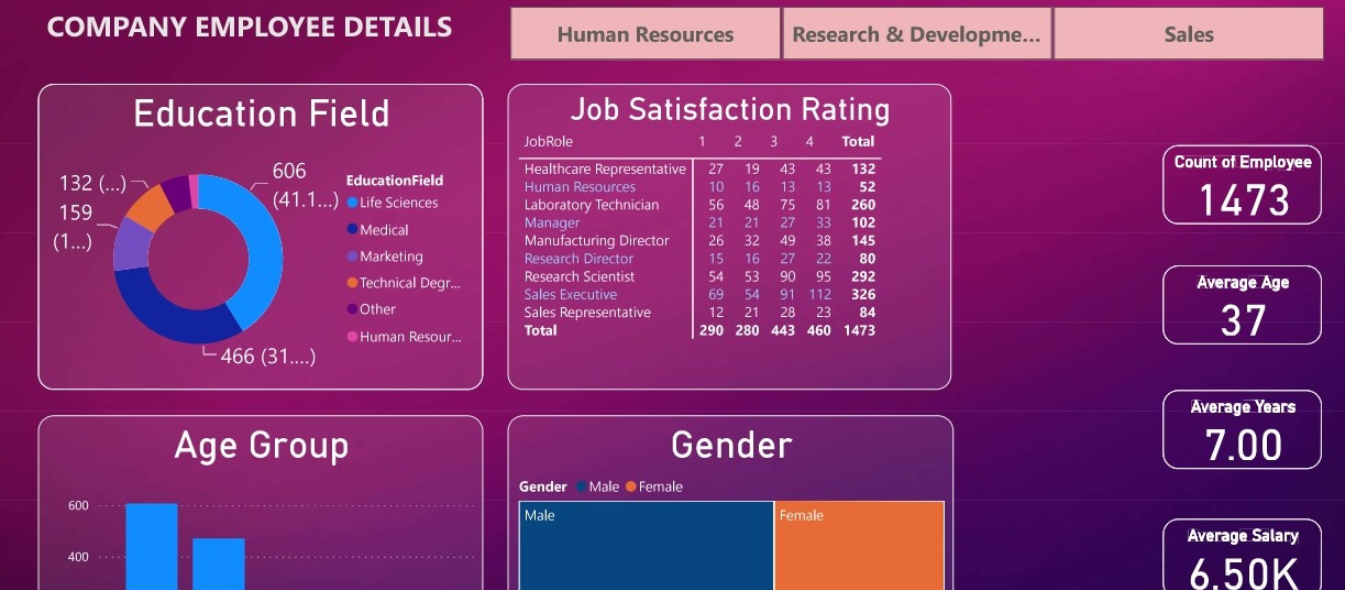1345x590 pixels.
Task: Select the Human Resources department slicer
Action: click(x=645, y=34)
